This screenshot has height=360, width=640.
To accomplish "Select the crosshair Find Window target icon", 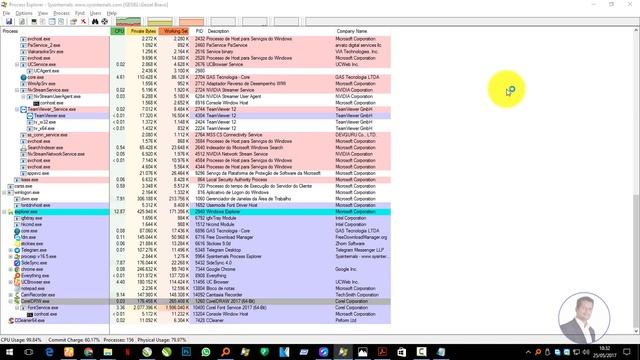I will click(104, 21).
